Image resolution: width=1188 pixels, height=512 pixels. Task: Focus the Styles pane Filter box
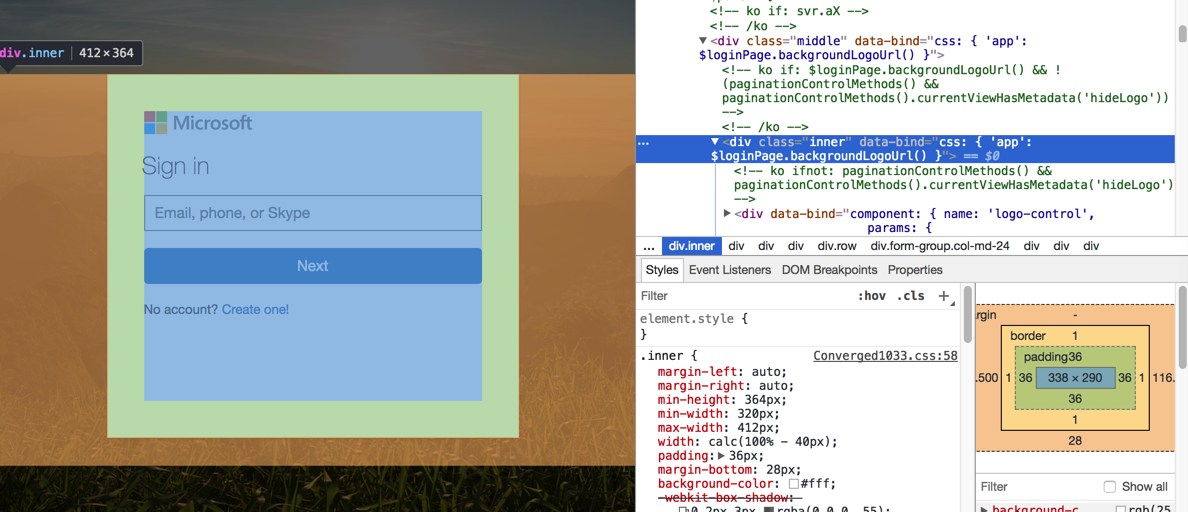[742, 296]
